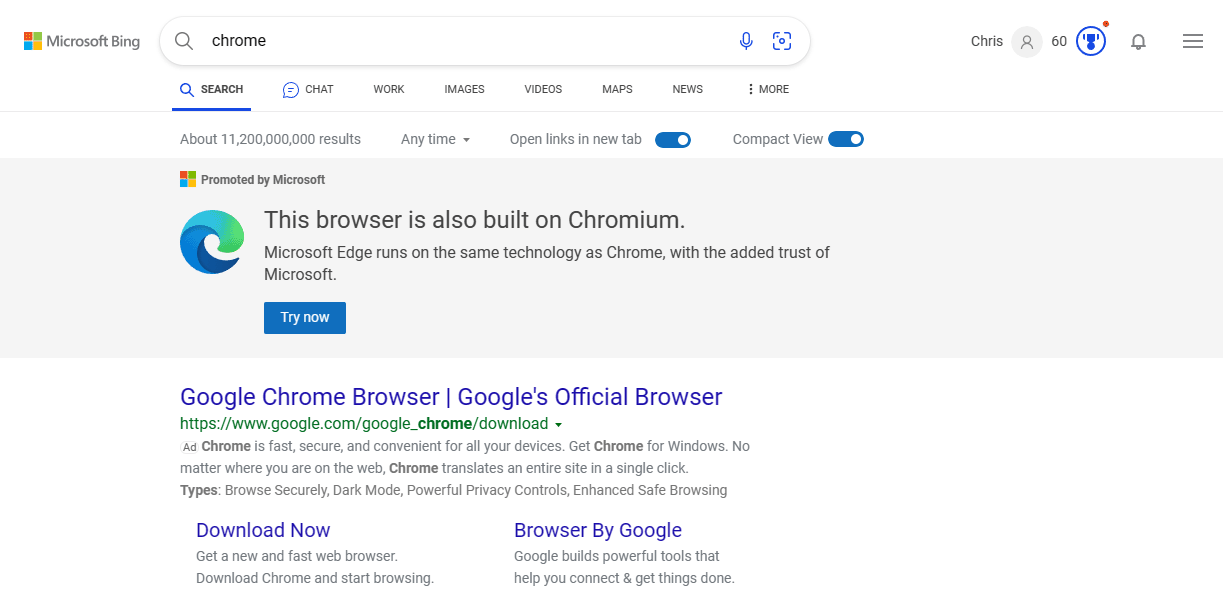Expand the Any time filter dropdown
This screenshot has width=1223, height=596.
(x=436, y=139)
